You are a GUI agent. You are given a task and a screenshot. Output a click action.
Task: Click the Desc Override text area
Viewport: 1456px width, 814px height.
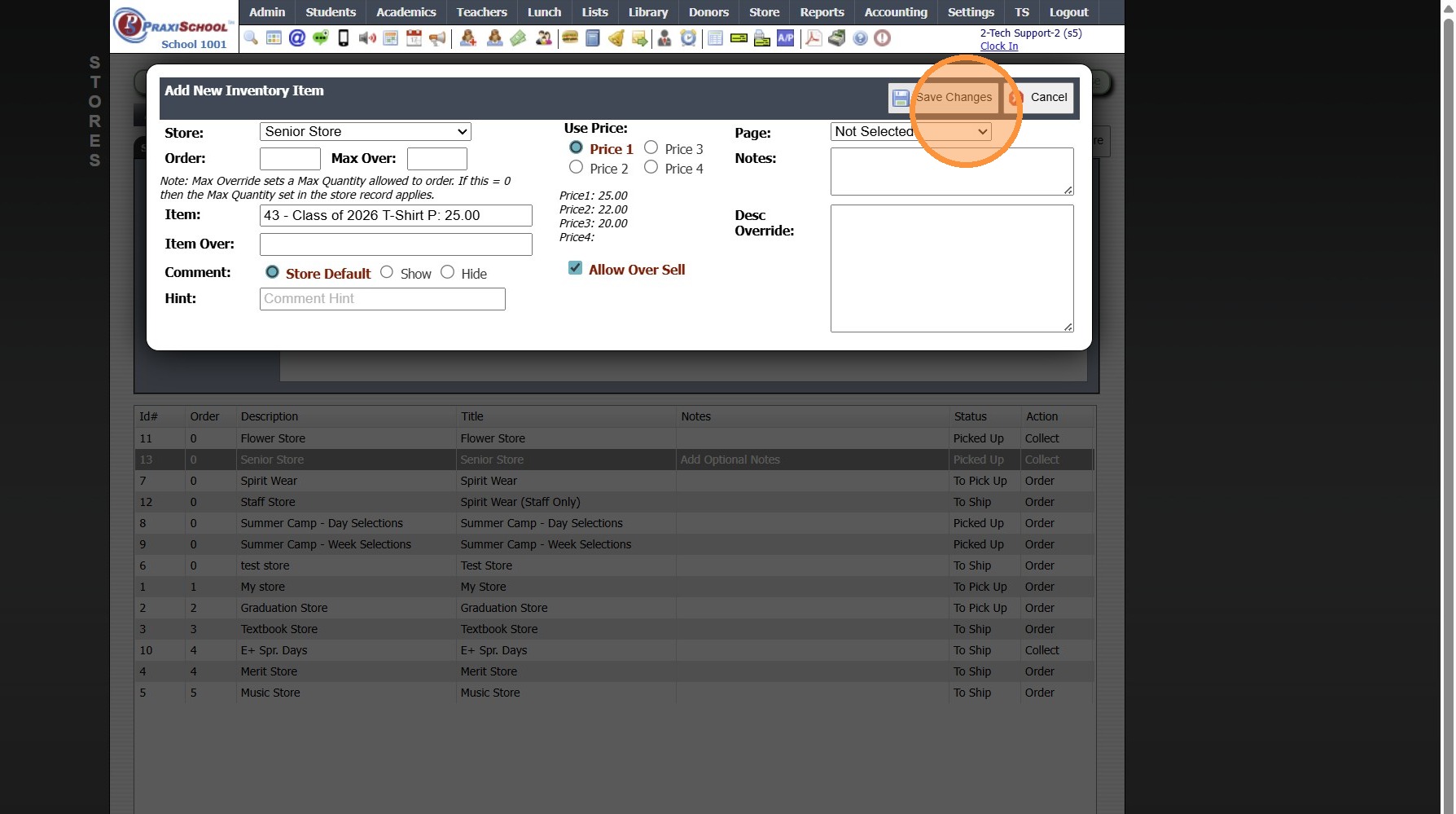[x=952, y=268]
